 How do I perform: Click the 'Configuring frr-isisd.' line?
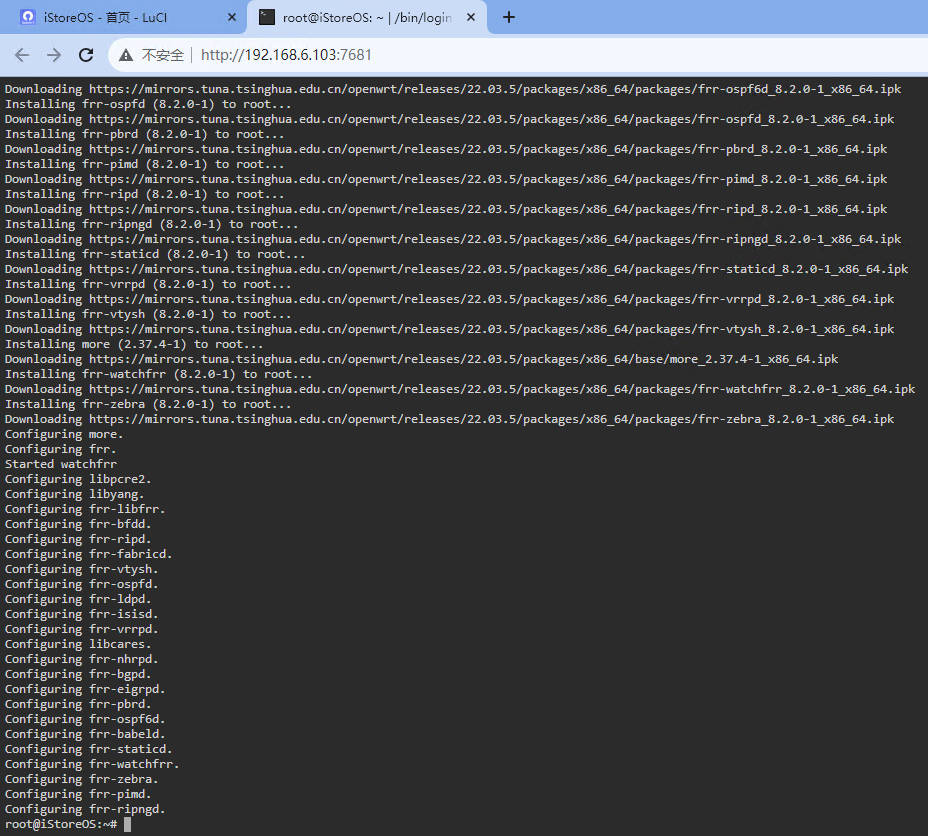[82, 614]
